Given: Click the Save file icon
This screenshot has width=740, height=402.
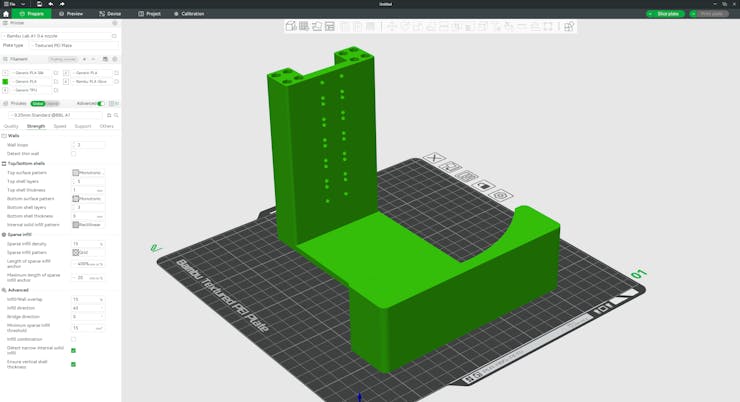Looking at the screenshot, I should [39, 4].
